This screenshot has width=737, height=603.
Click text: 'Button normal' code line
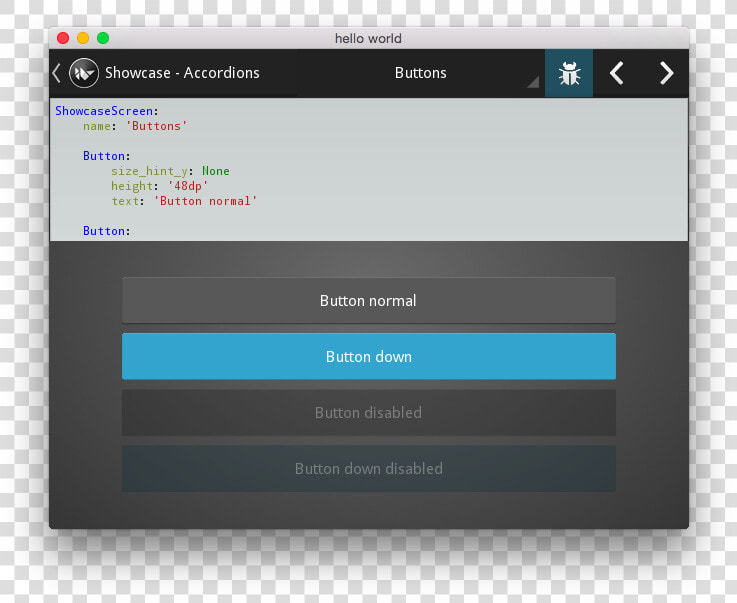tap(184, 201)
